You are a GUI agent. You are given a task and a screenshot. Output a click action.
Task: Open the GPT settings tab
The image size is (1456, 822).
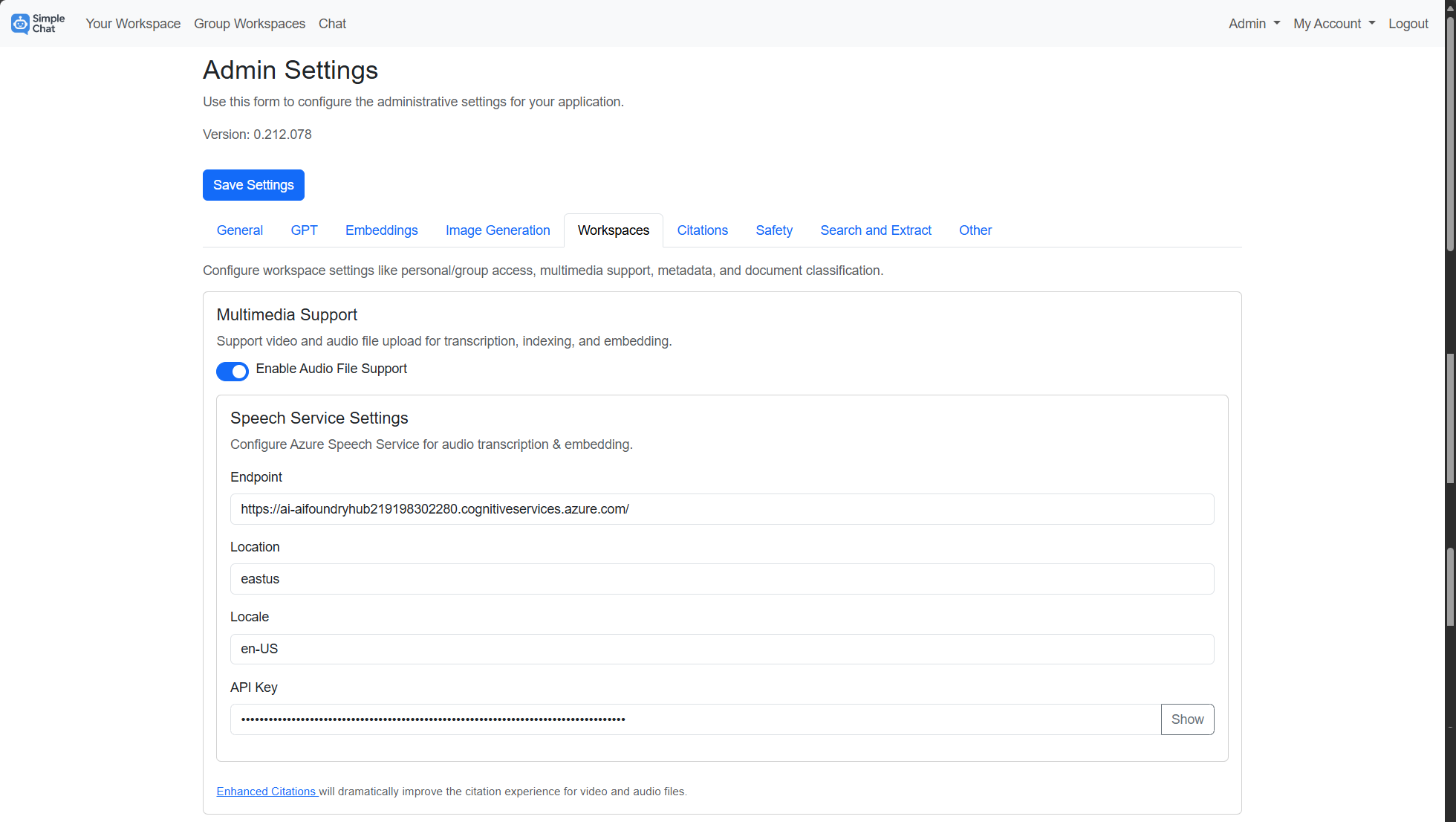(x=304, y=230)
